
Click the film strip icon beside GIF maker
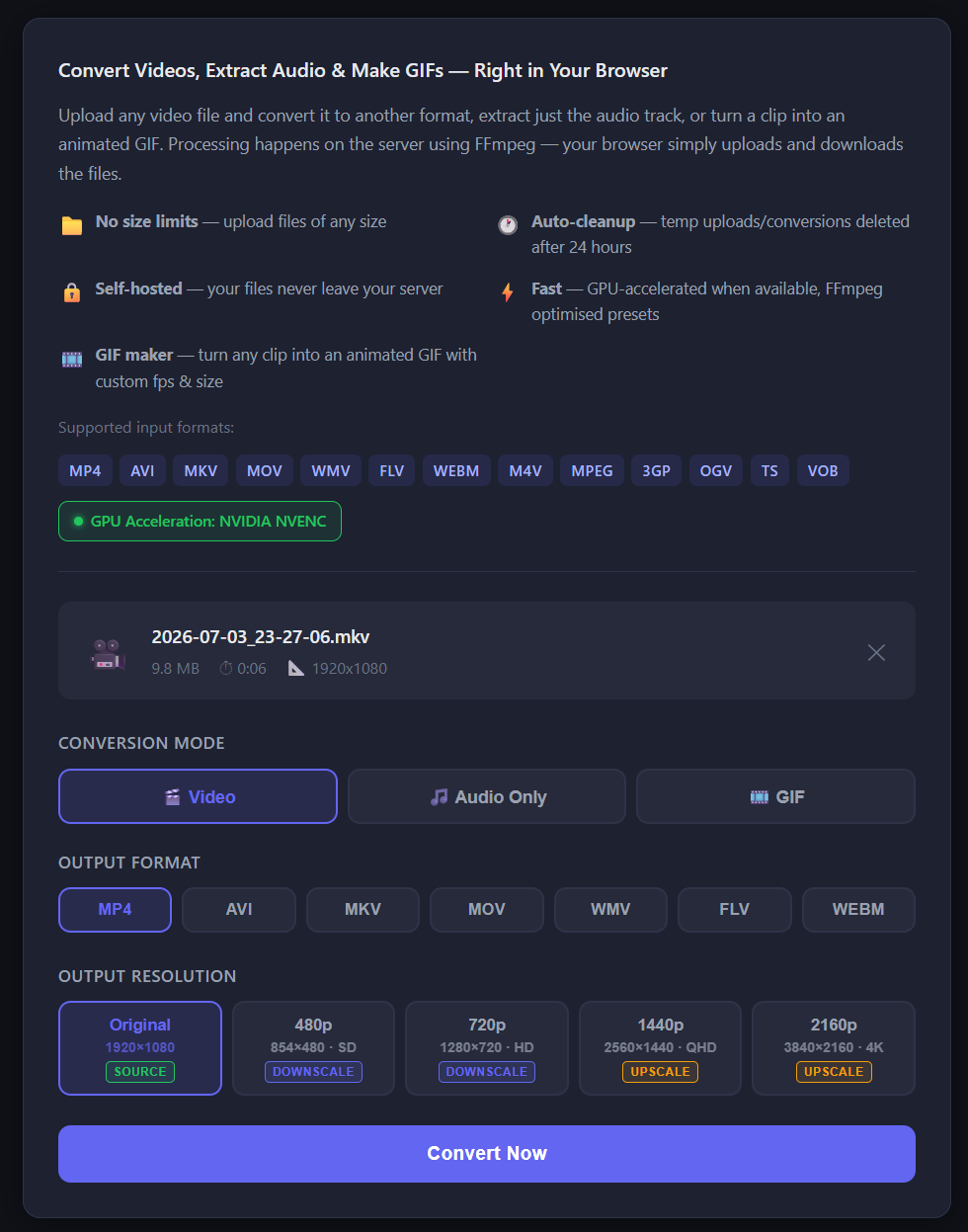point(72,359)
